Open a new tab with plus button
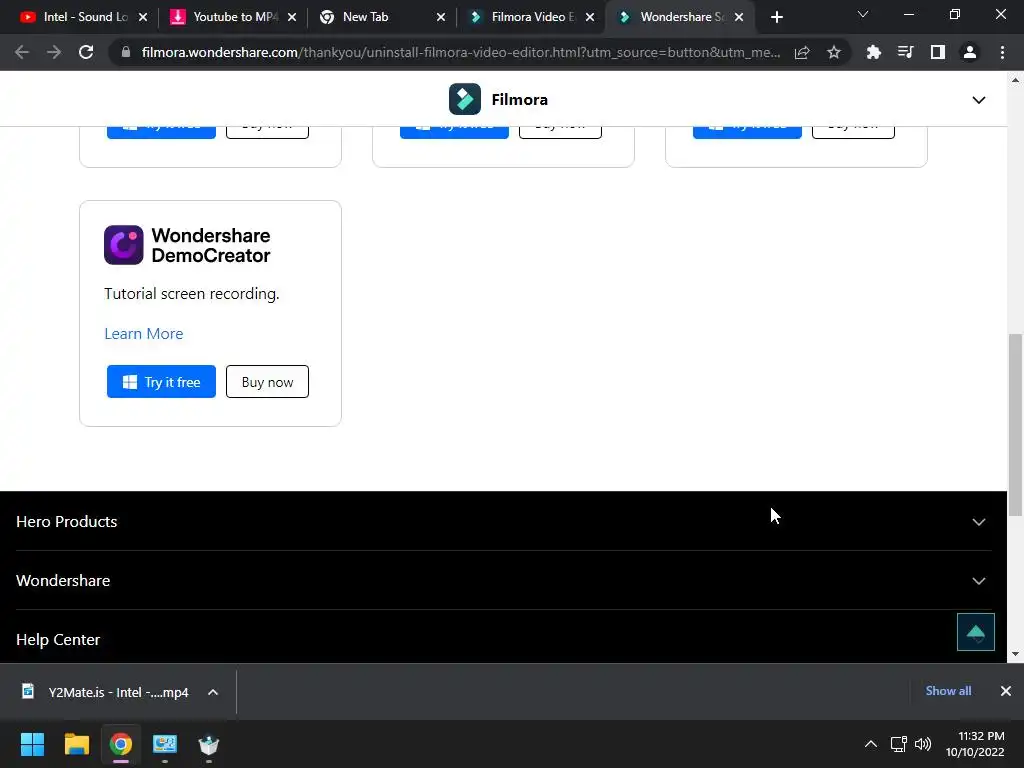Screen dimensions: 1024x768 [776, 17]
